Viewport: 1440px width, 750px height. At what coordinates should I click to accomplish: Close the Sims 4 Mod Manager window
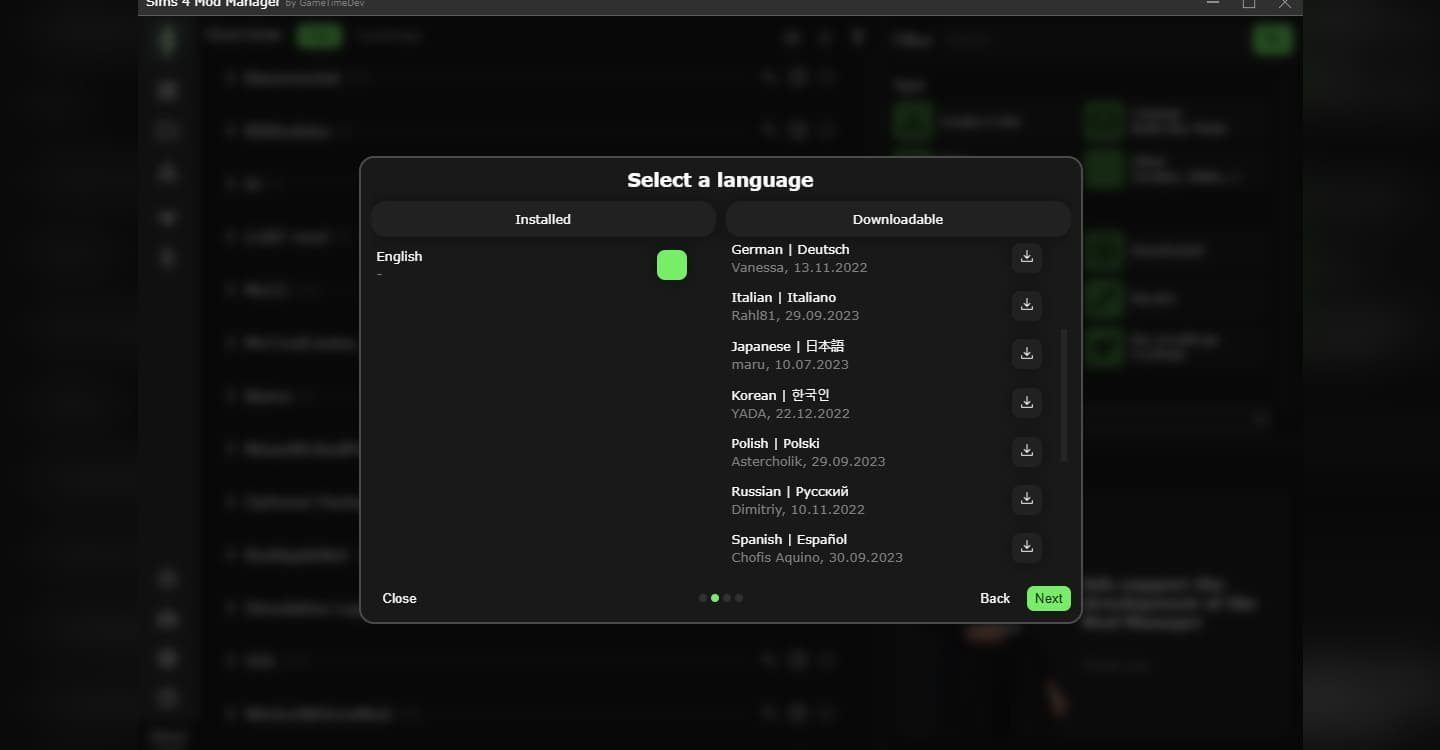[x=1285, y=4]
